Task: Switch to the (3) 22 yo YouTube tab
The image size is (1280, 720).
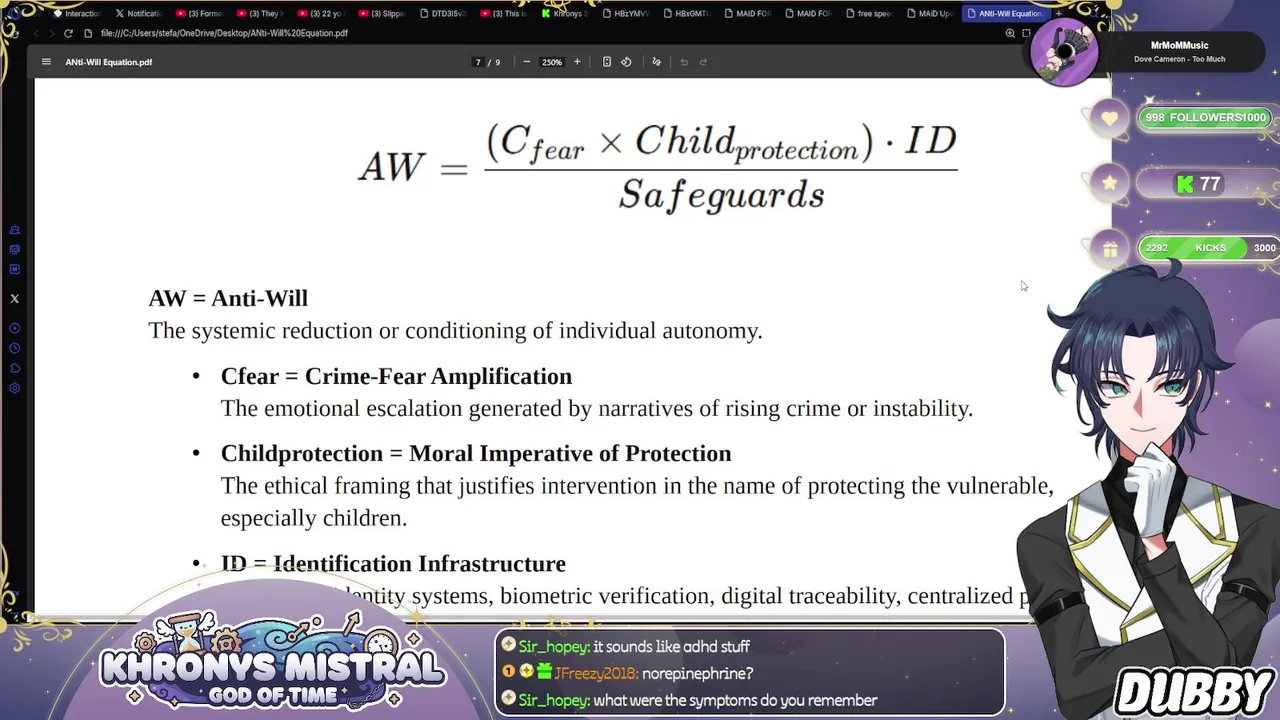Action: tap(321, 13)
